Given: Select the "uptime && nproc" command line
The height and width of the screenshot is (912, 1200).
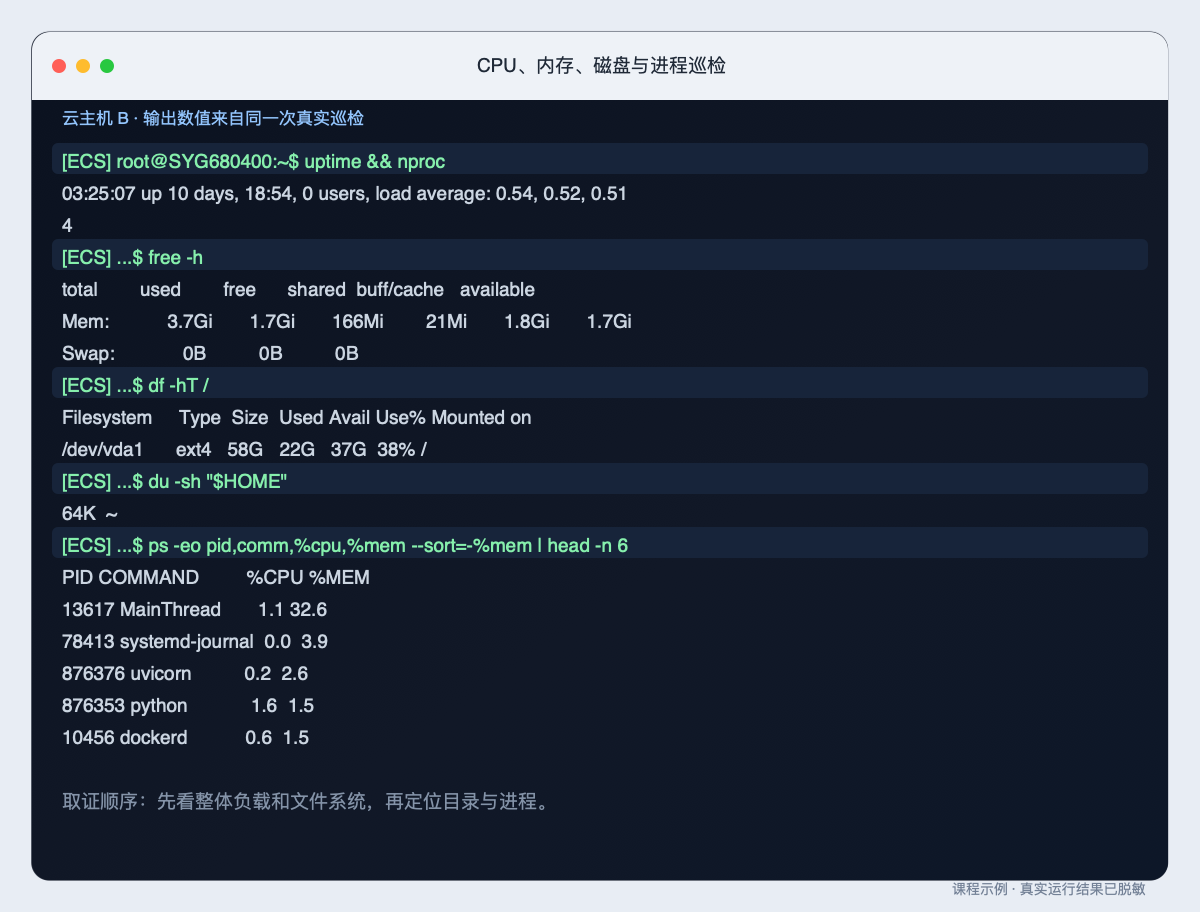Looking at the screenshot, I should coord(599,161).
